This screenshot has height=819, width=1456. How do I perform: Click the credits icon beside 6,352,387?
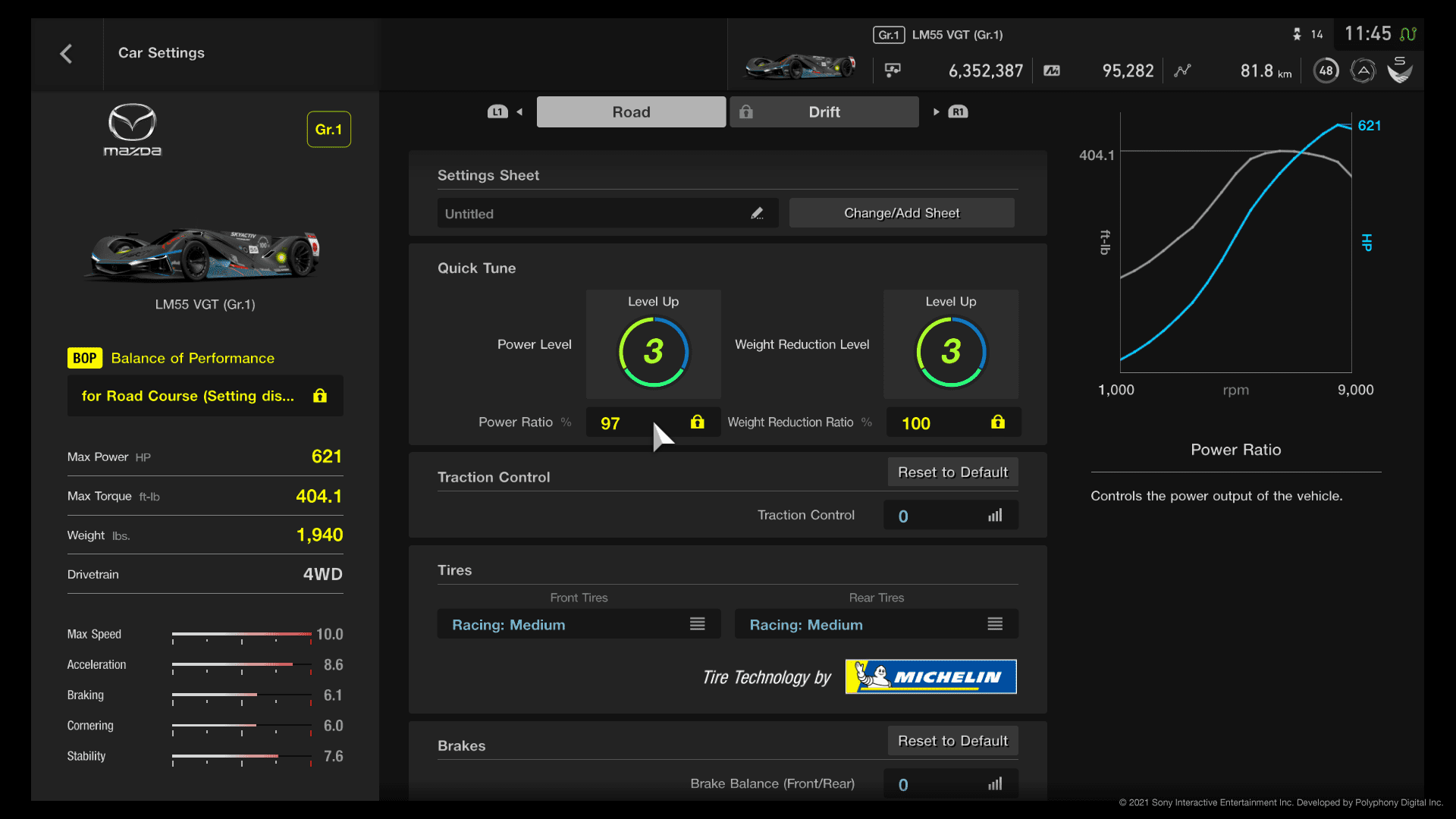tap(893, 71)
